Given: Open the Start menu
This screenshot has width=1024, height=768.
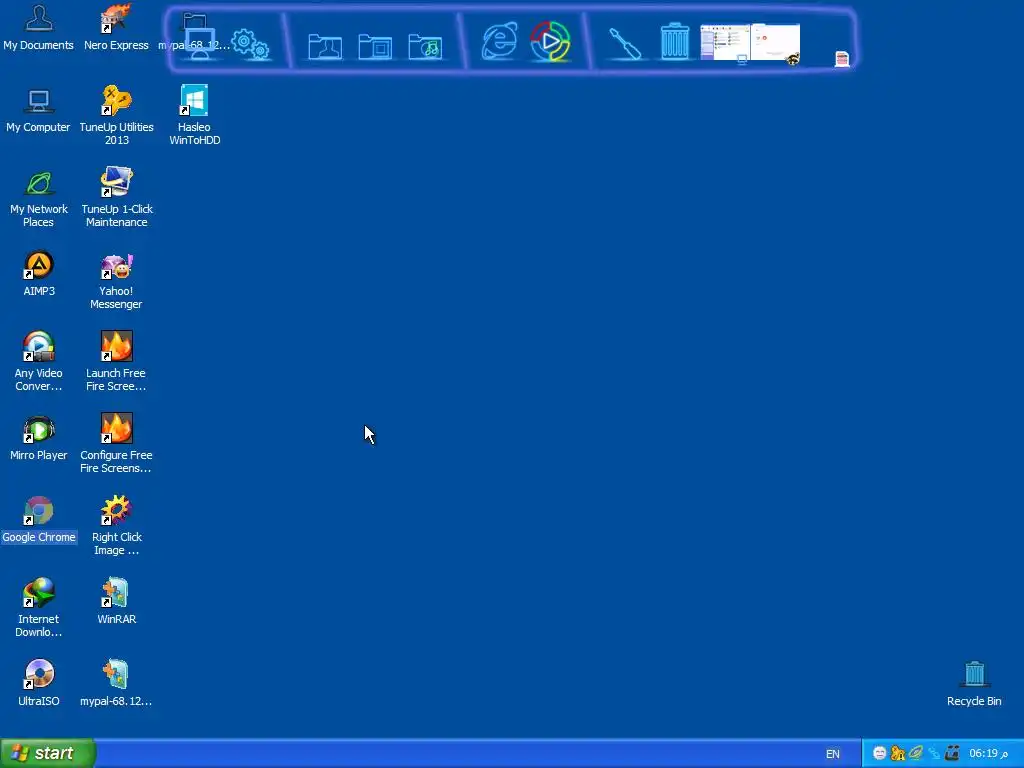Looking at the screenshot, I should [48, 753].
